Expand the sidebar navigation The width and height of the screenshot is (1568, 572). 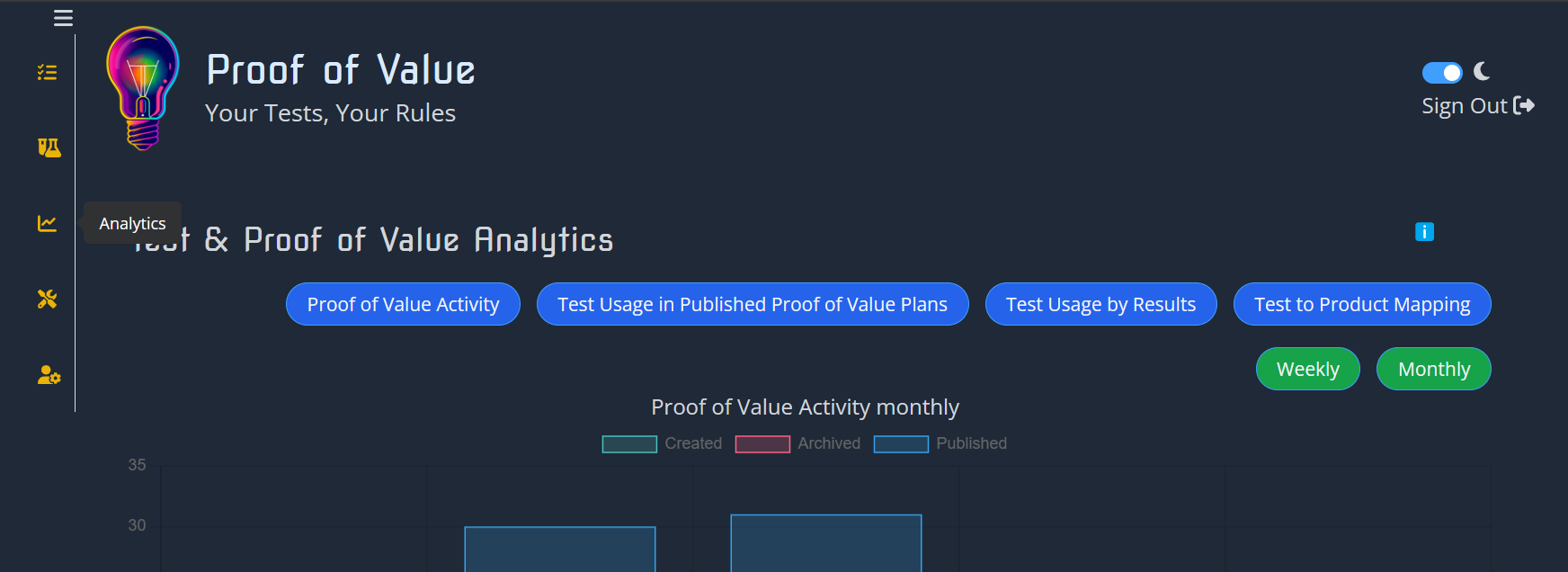[63, 17]
